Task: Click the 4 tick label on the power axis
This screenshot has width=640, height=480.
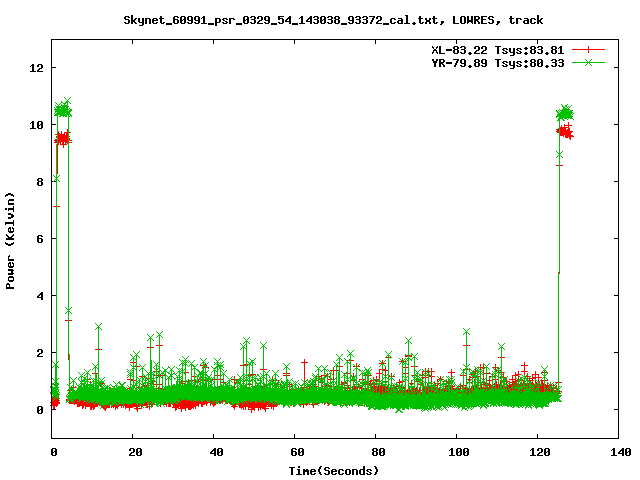Action: point(40,296)
